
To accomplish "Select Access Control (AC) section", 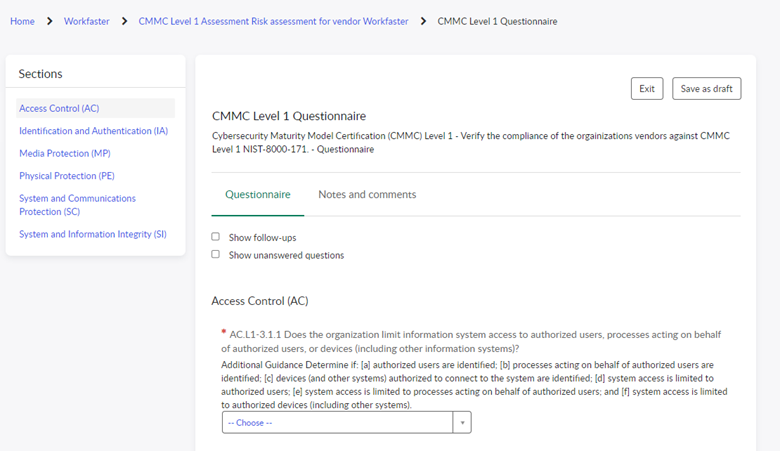I will pos(59,108).
